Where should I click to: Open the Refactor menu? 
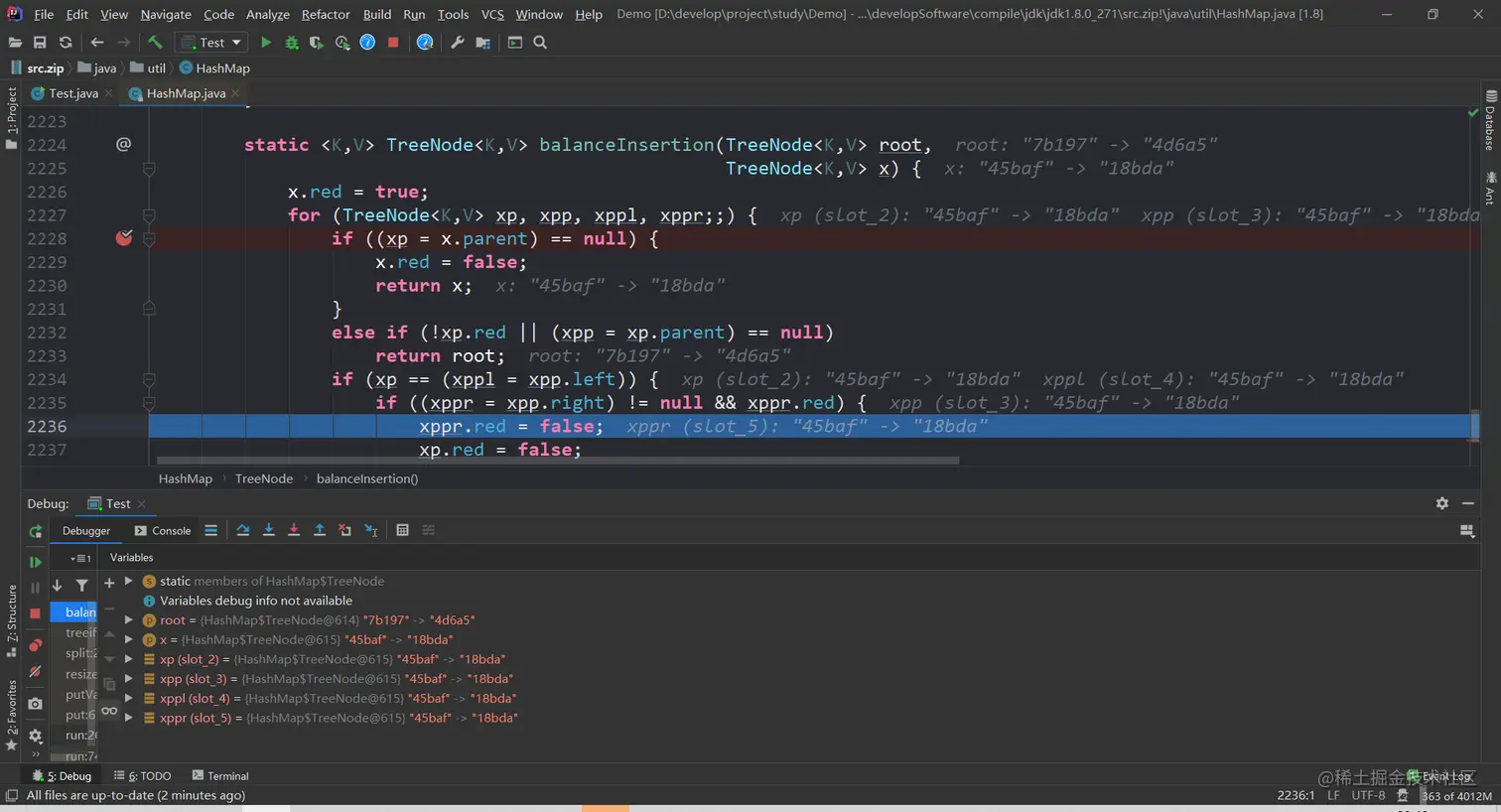[x=326, y=14]
